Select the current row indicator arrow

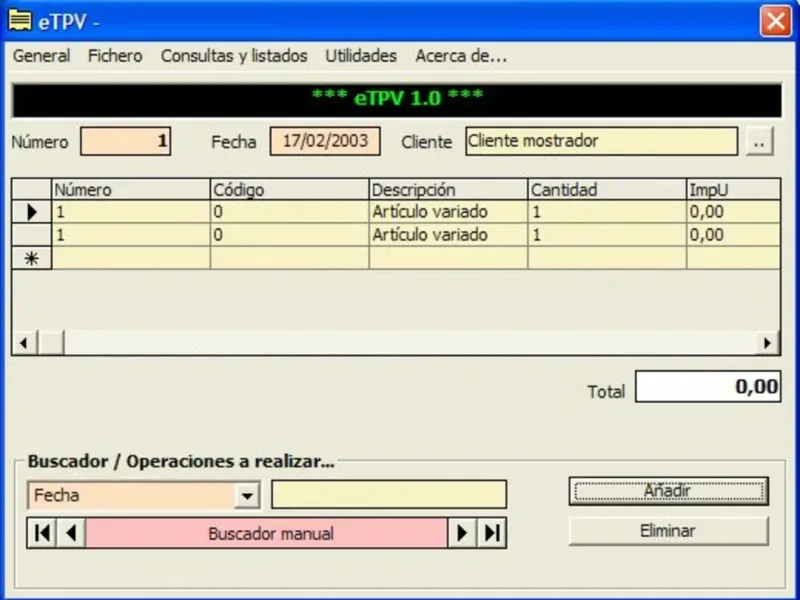(32, 212)
